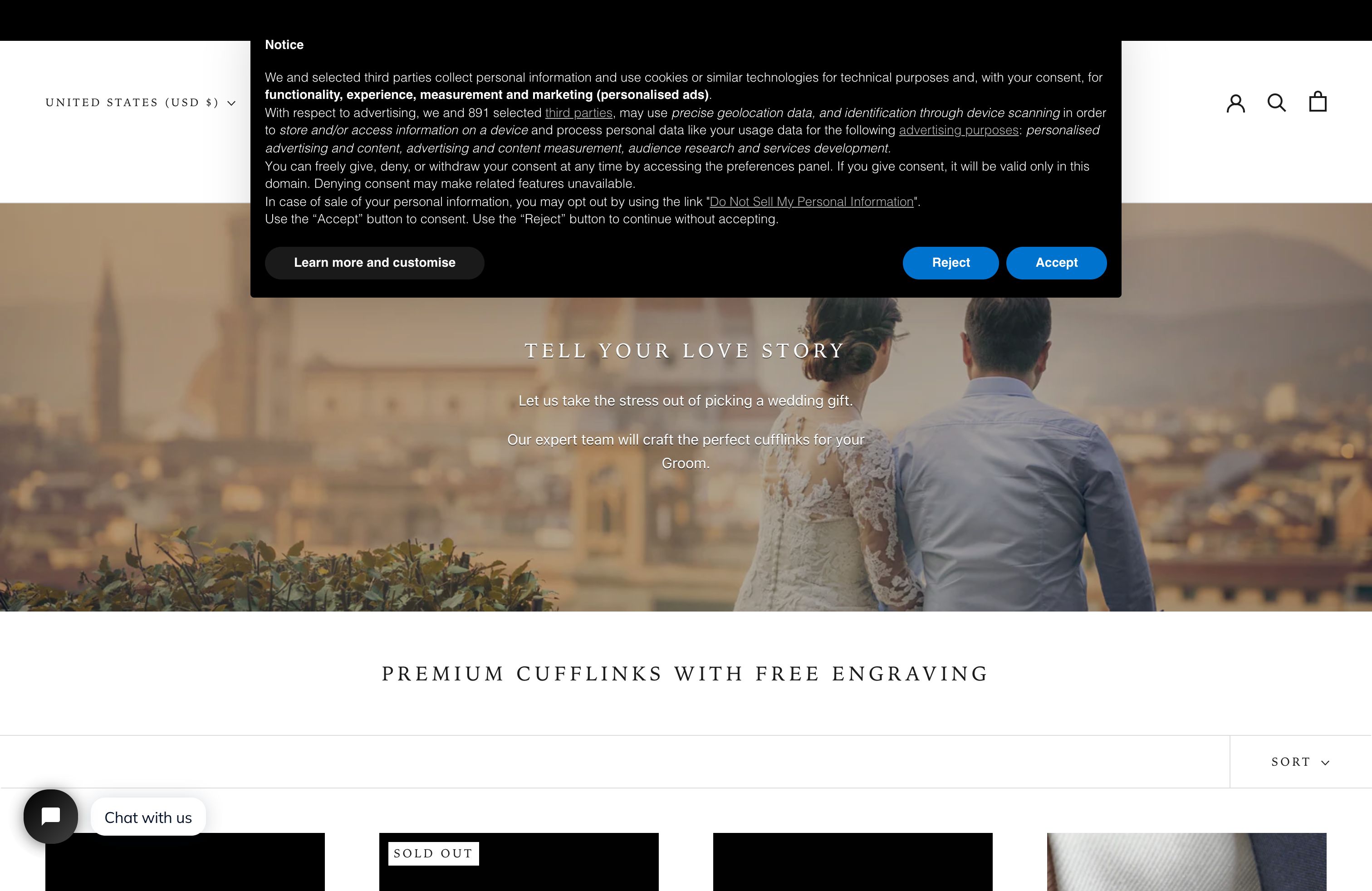Click the Reject consent button
1372x891 pixels.
(950, 262)
